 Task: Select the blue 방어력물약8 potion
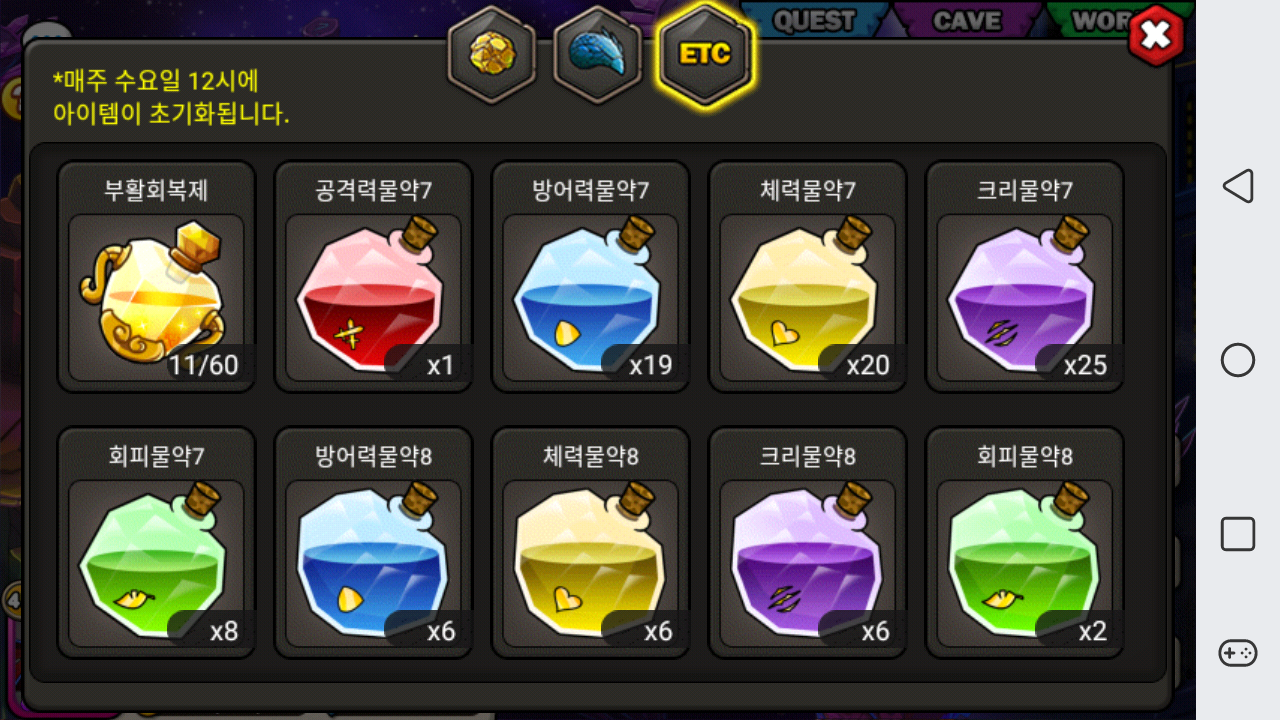(x=373, y=543)
